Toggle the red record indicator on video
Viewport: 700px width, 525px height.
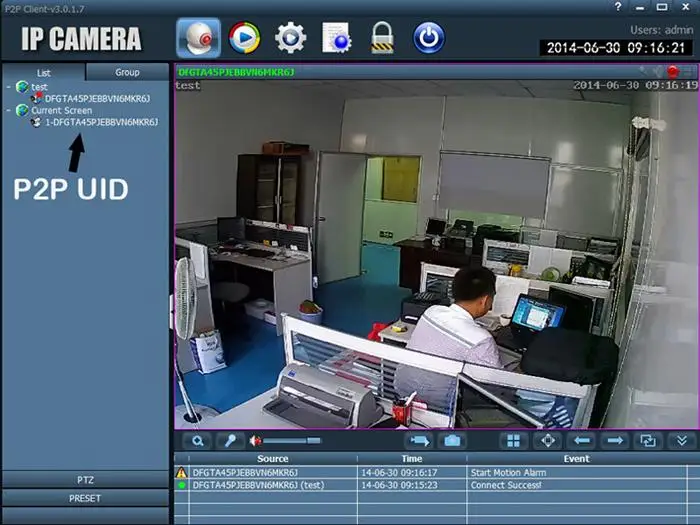click(672, 72)
